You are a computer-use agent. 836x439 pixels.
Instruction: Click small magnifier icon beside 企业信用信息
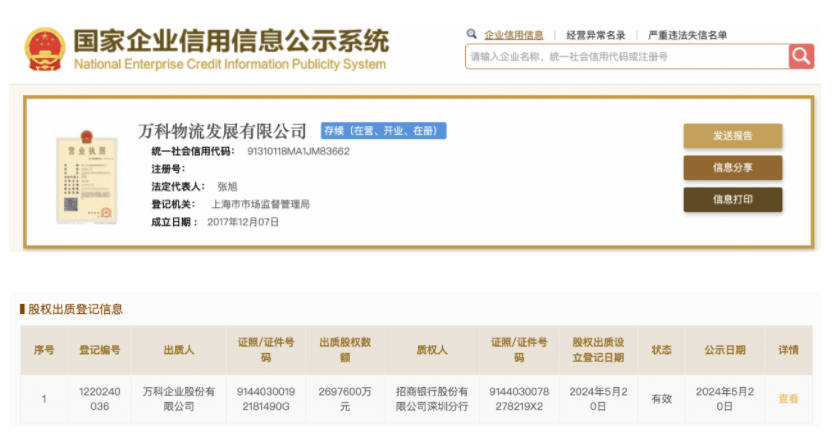472,34
